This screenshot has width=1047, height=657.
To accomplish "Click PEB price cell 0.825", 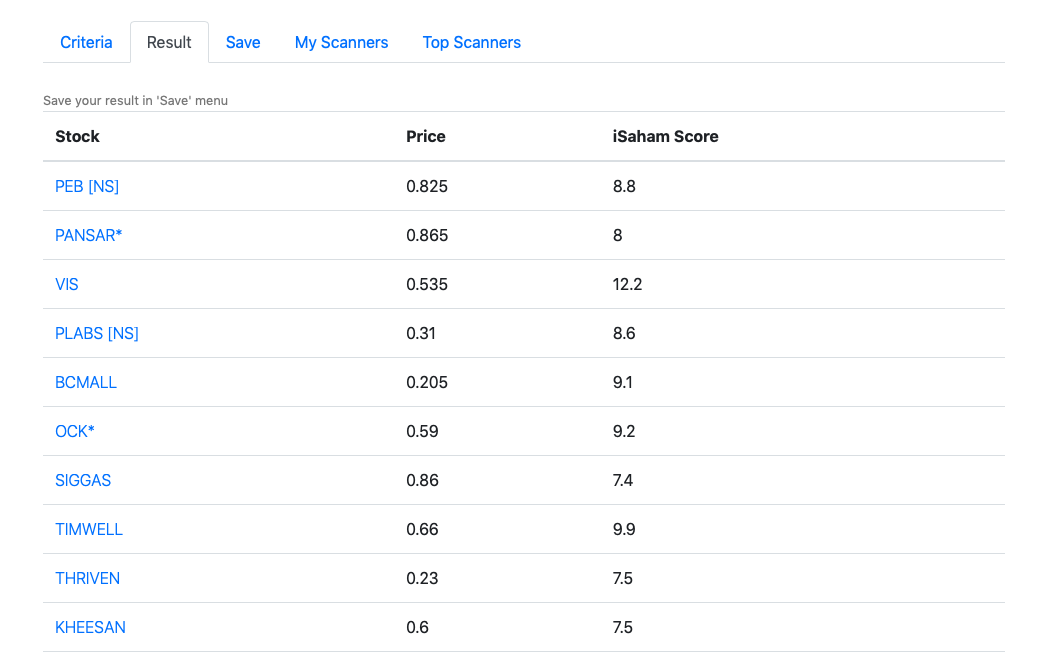I will tap(427, 186).
